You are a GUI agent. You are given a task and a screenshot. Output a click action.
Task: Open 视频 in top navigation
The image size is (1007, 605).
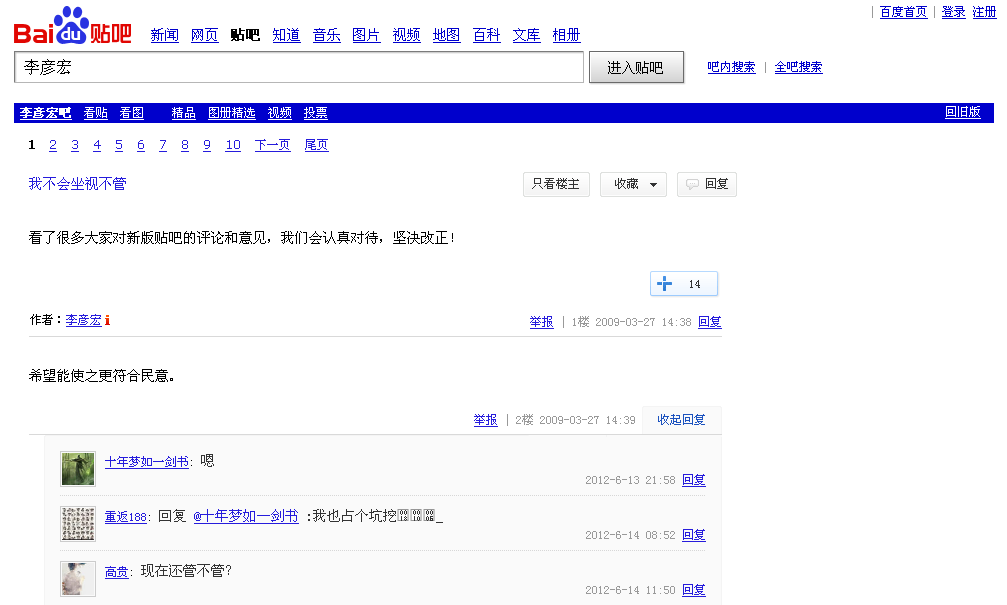[x=407, y=35]
